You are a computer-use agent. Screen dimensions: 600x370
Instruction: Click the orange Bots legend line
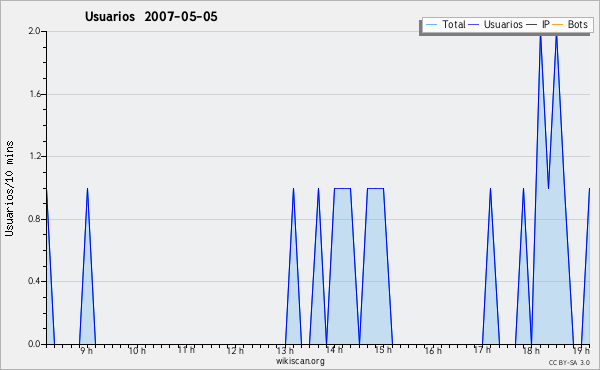[558, 25]
